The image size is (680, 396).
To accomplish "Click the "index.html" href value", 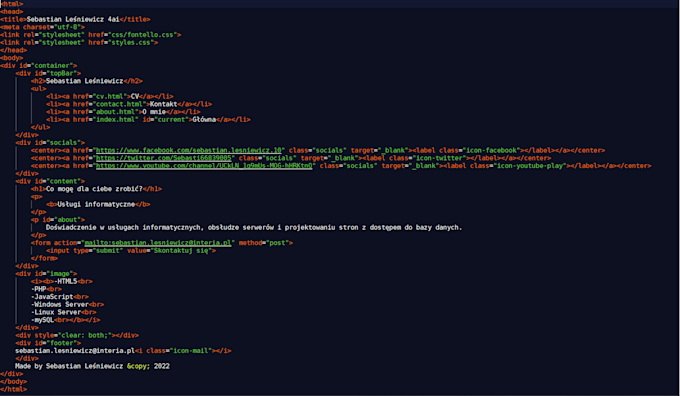I will point(115,120).
